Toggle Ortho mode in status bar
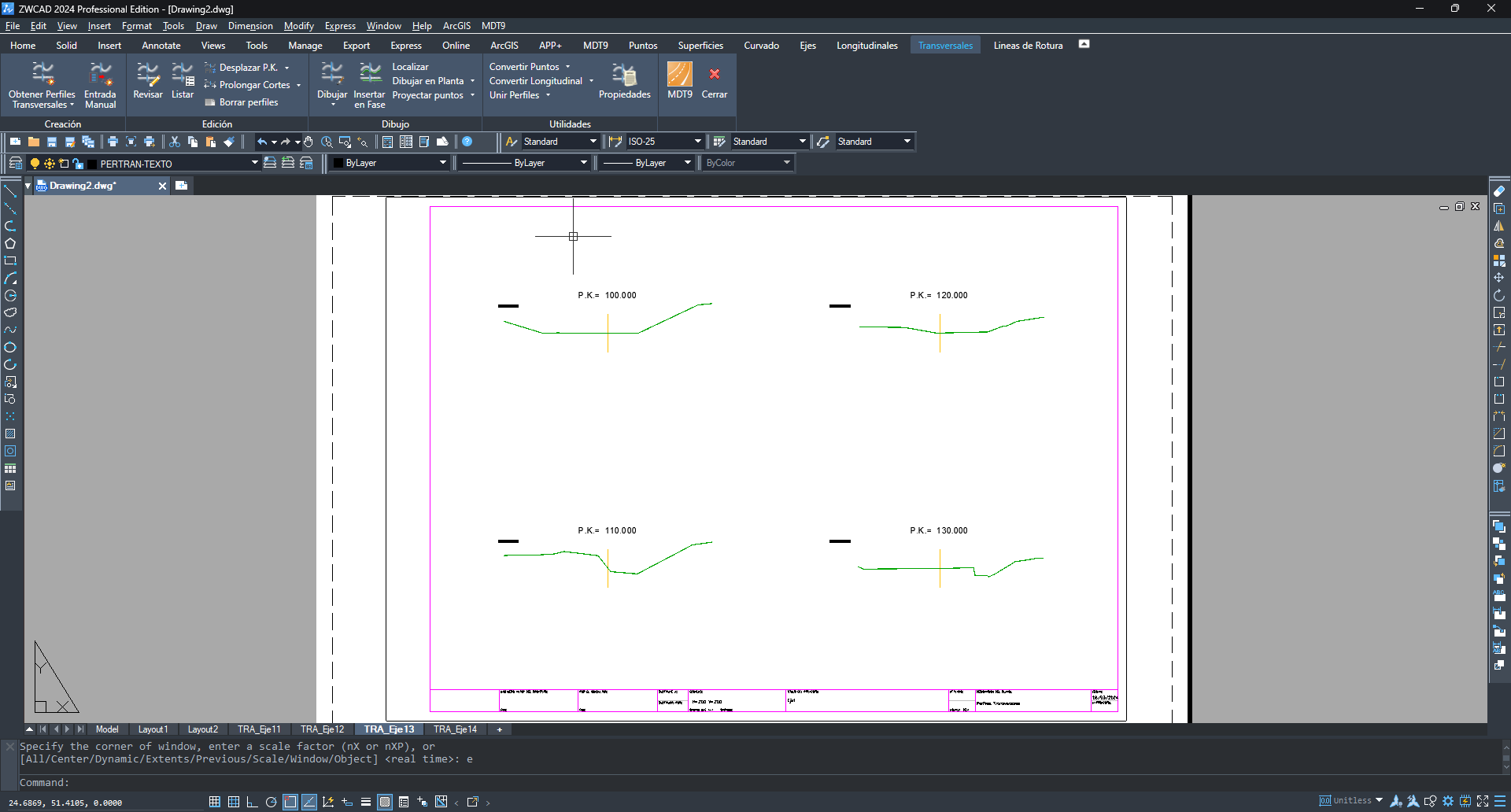 click(253, 802)
